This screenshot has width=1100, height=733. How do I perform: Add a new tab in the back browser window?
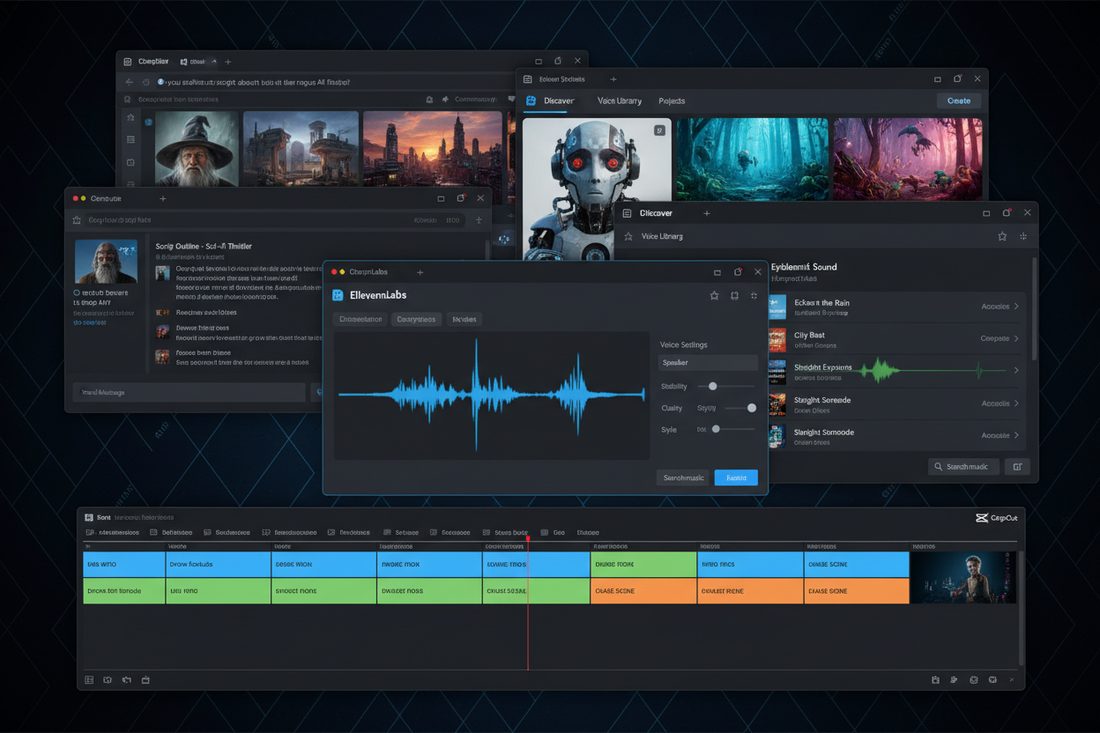pos(228,62)
